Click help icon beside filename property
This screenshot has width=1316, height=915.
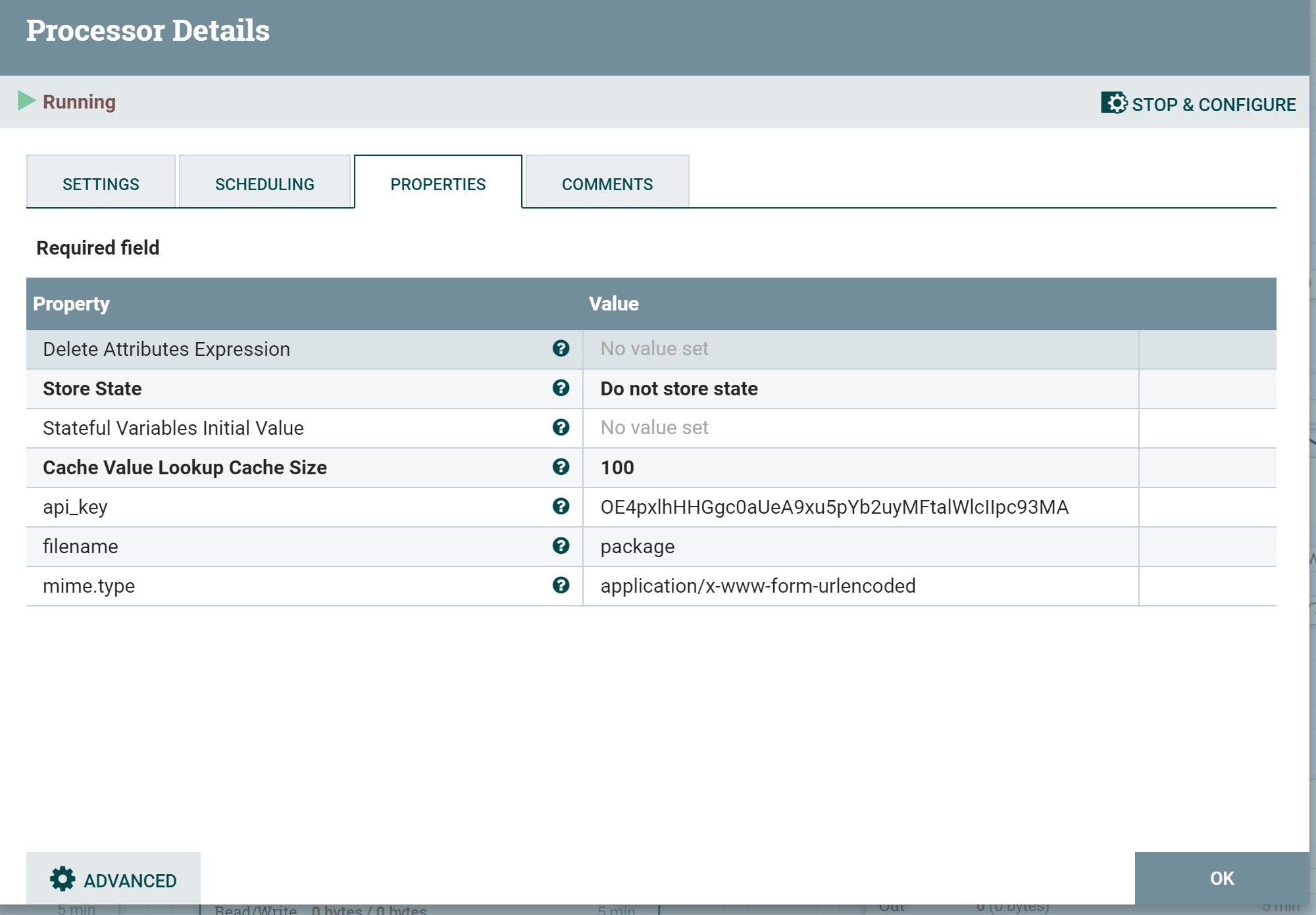[x=561, y=546]
